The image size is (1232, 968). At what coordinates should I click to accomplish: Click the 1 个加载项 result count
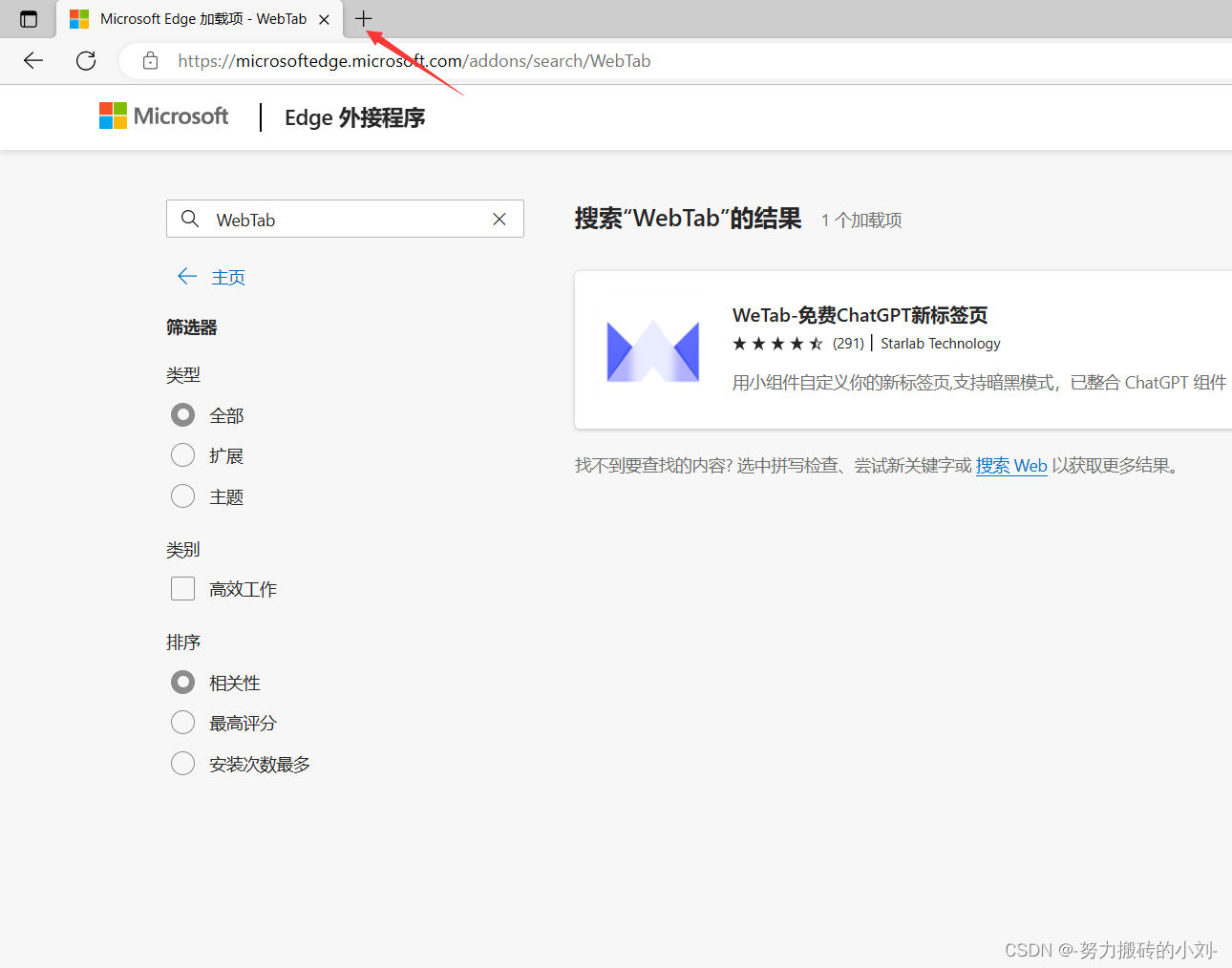coord(861,221)
